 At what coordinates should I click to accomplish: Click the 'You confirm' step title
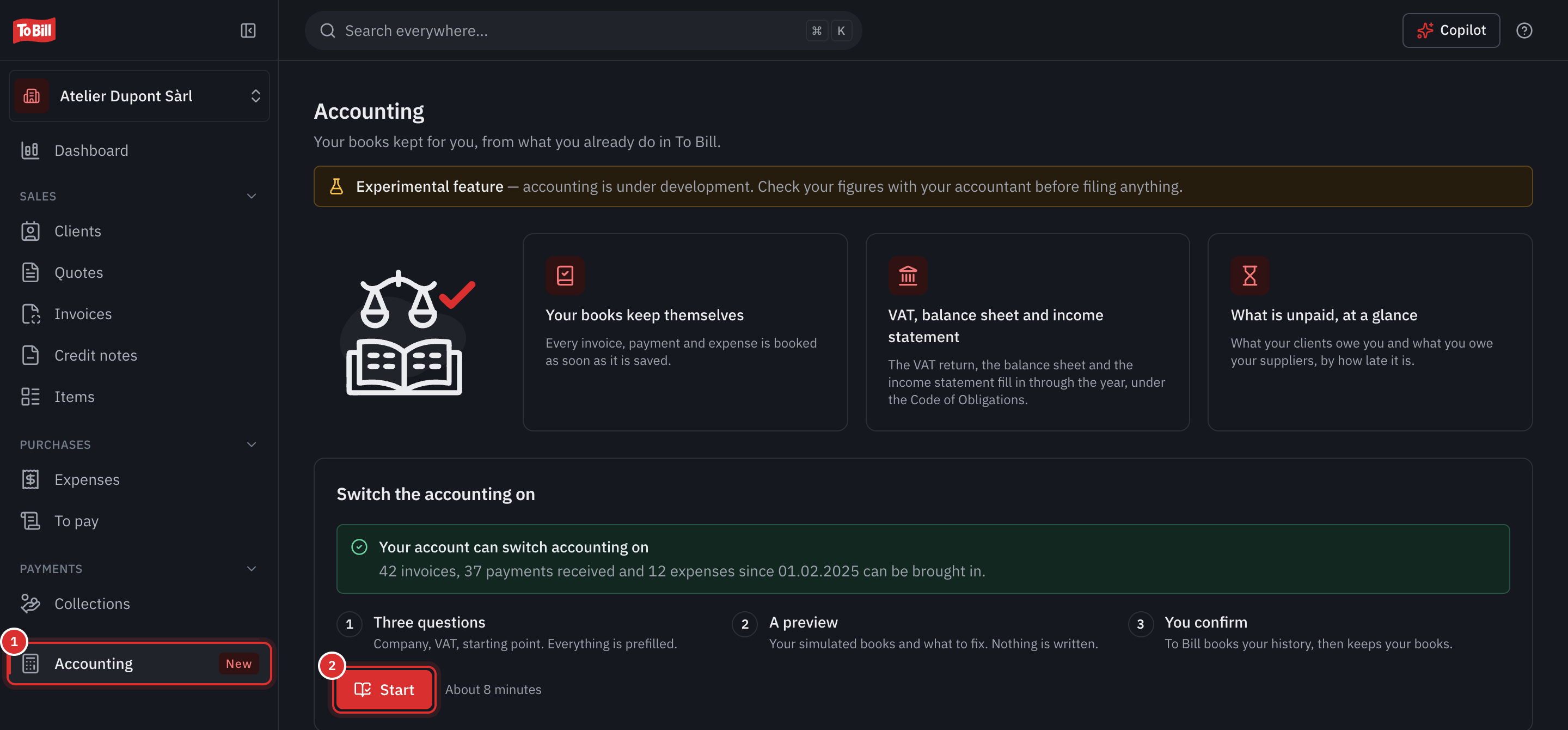pos(1205,622)
